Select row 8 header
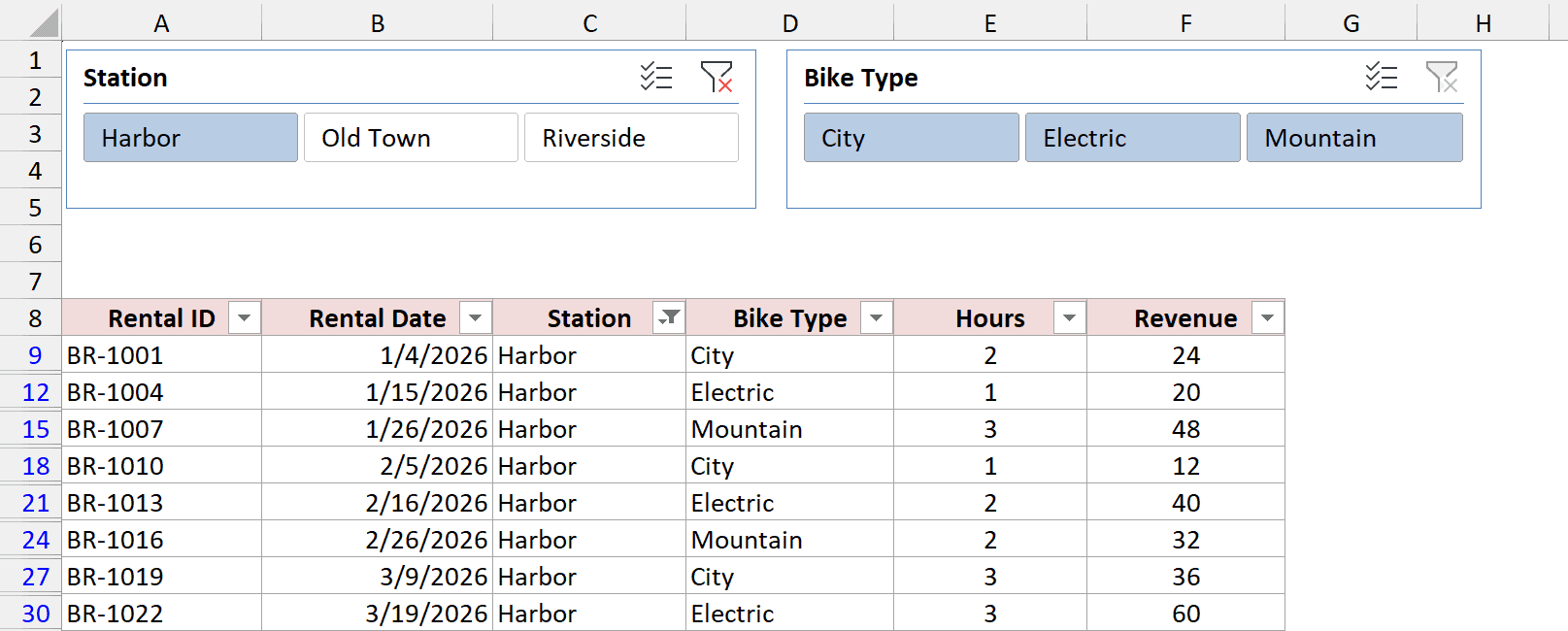This screenshot has width=1568, height=631. 31,317
